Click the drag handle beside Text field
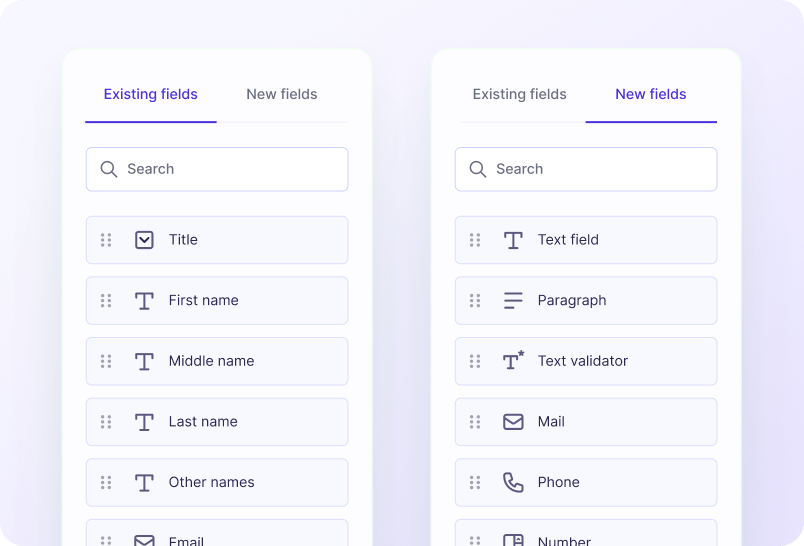 pos(475,240)
